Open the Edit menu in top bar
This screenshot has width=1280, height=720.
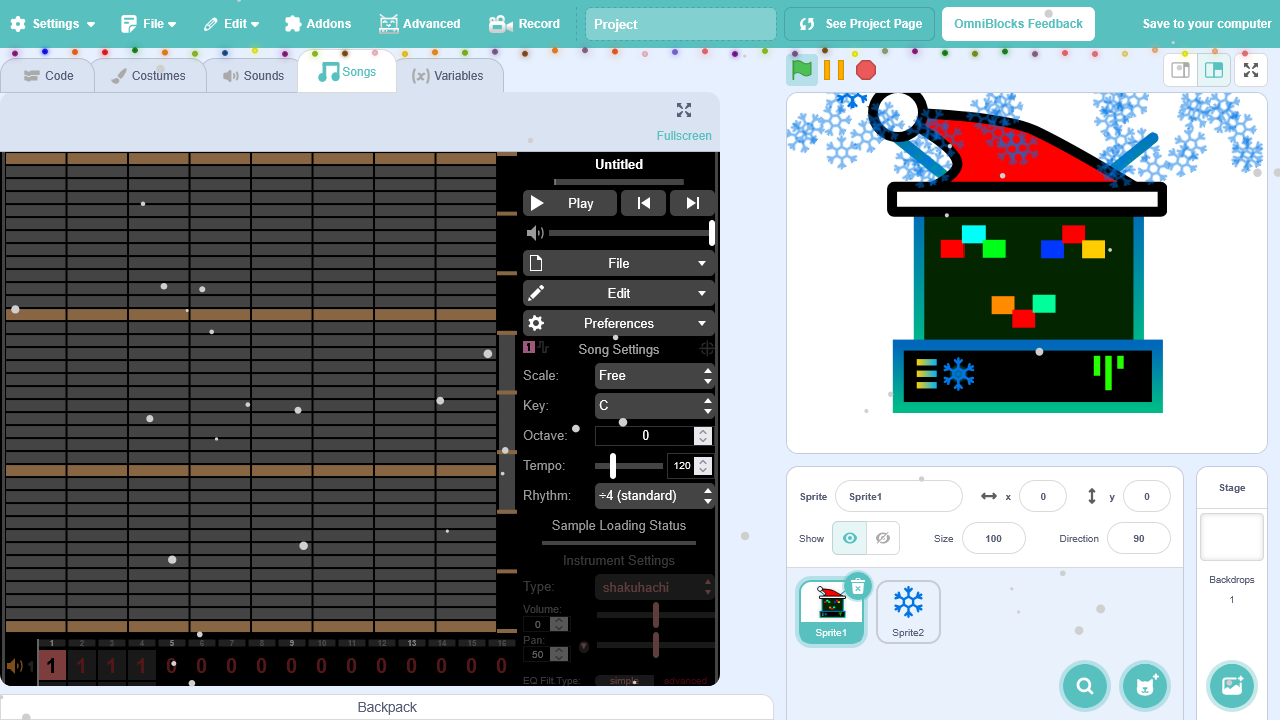(x=231, y=24)
